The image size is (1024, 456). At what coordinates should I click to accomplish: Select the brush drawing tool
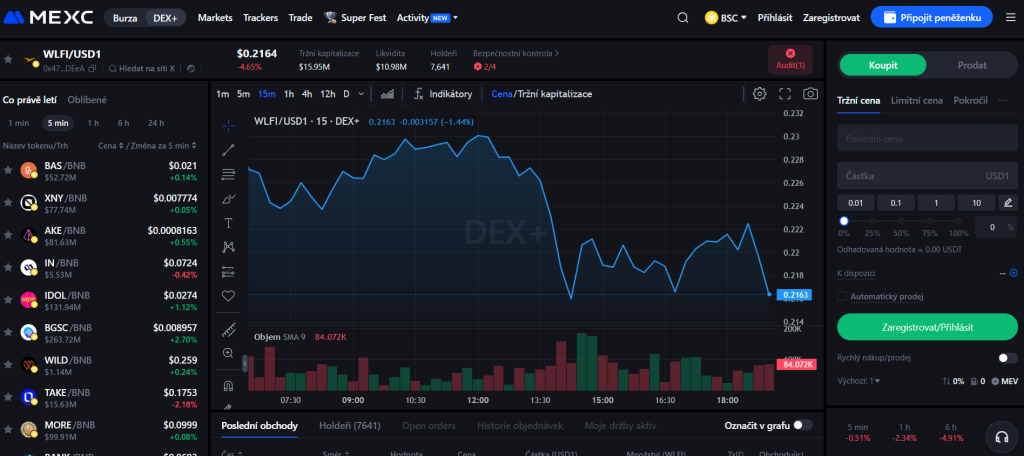pyautogui.click(x=228, y=199)
